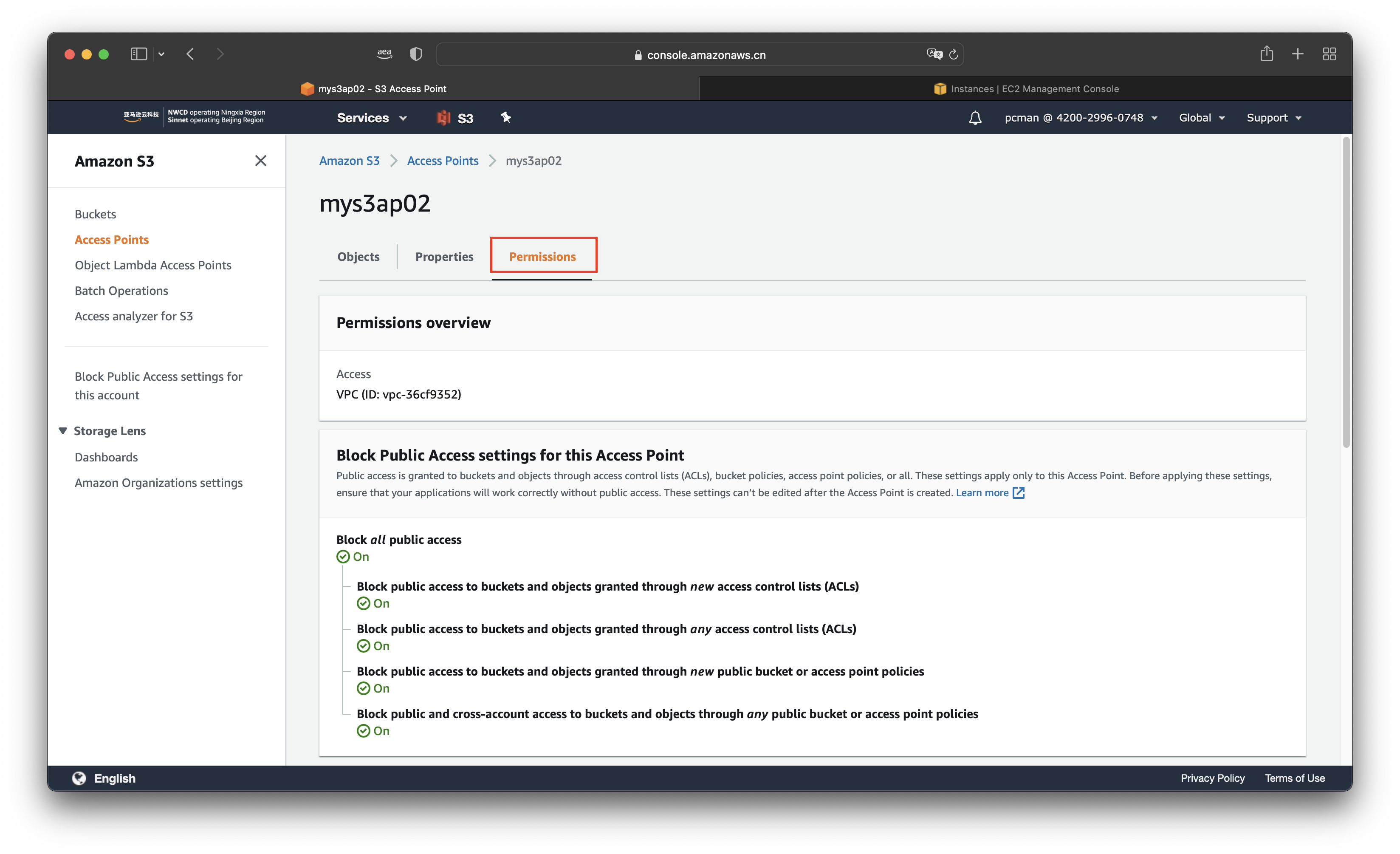Open Access analyzer for S3
1400x854 pixels.
pyautogui.click(x=133, y=317)
